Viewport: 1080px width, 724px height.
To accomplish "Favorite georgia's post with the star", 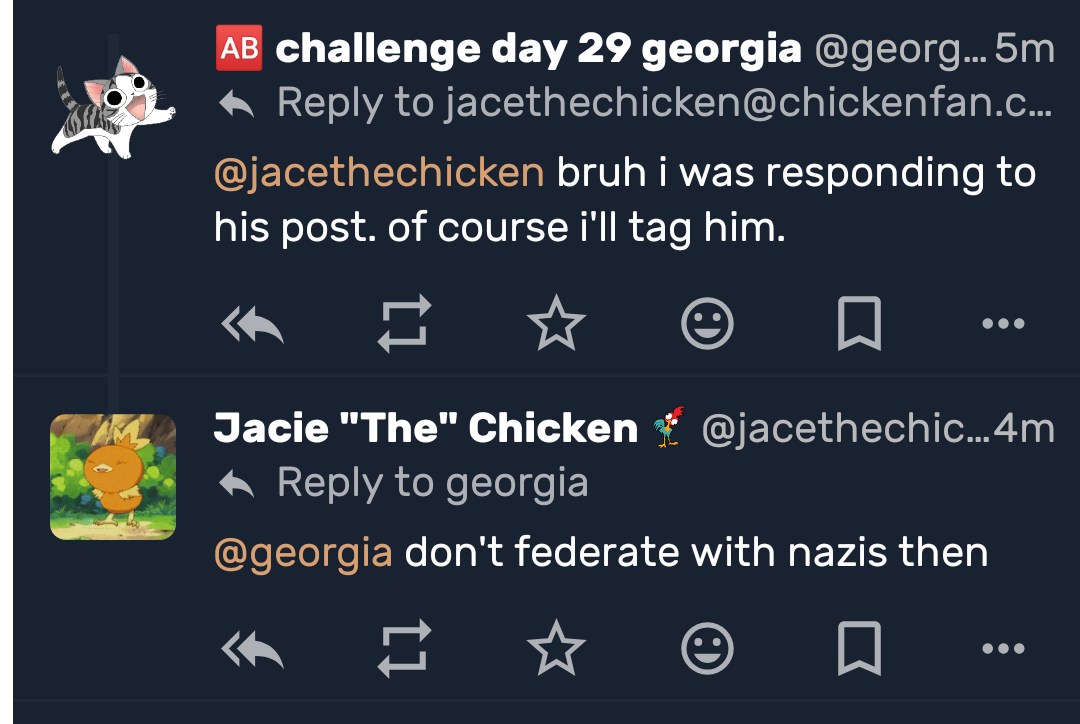I will click(556, 323).
